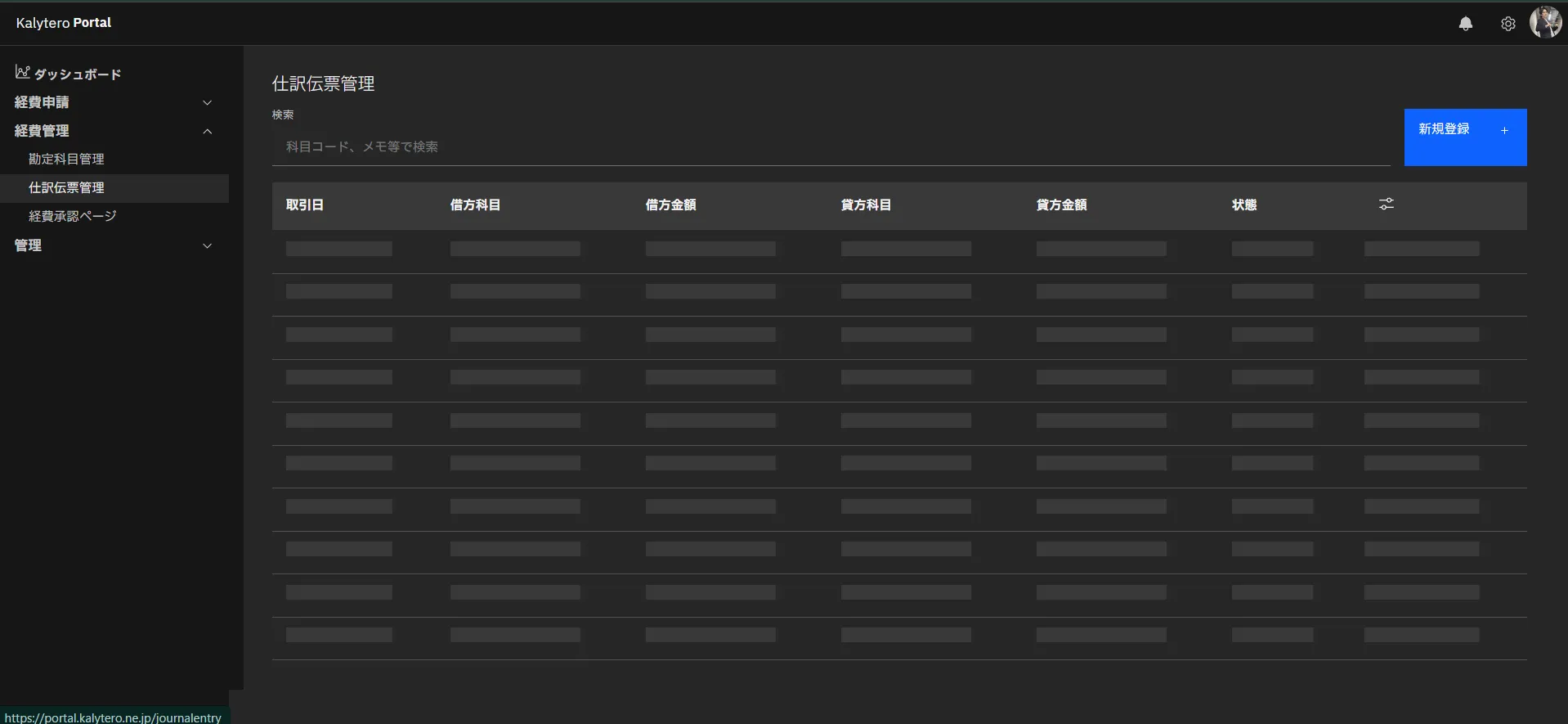Expand the 管理 section chevron
The height and width of the screenshot is (724, 1568).
208,246
